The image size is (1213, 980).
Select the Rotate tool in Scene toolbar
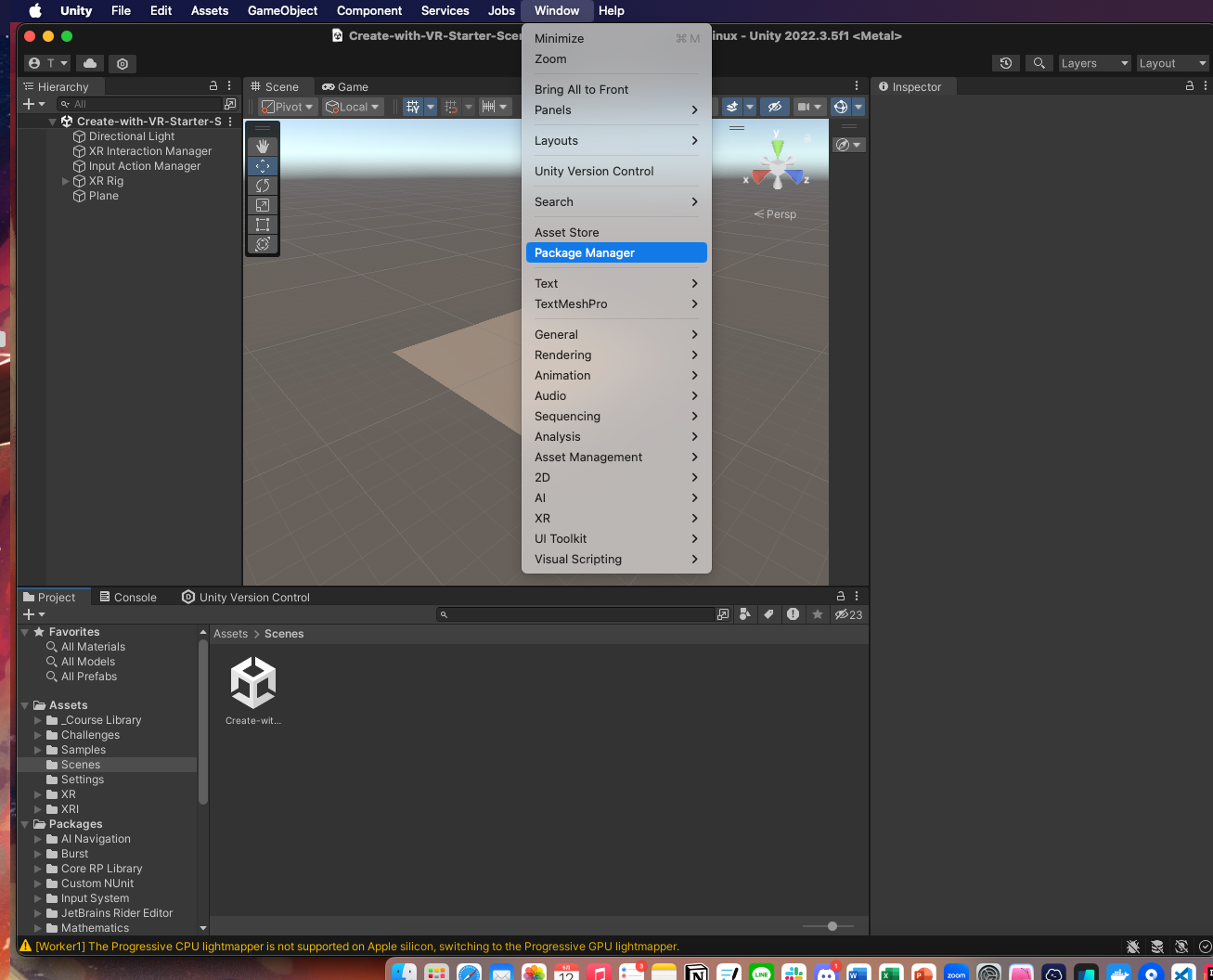(x=263, y=186)
